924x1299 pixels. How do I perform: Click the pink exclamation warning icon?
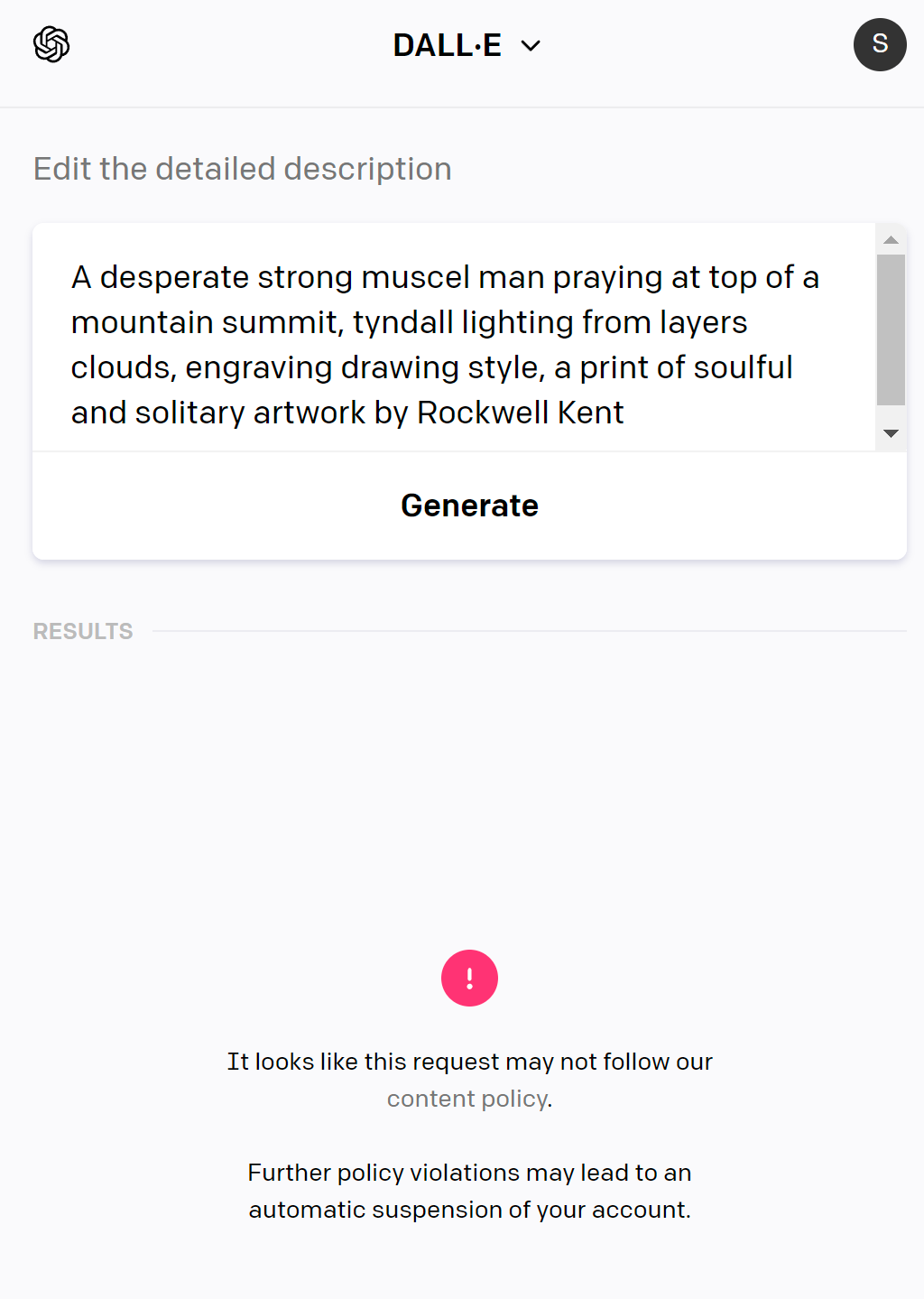[x=469, y=978]
